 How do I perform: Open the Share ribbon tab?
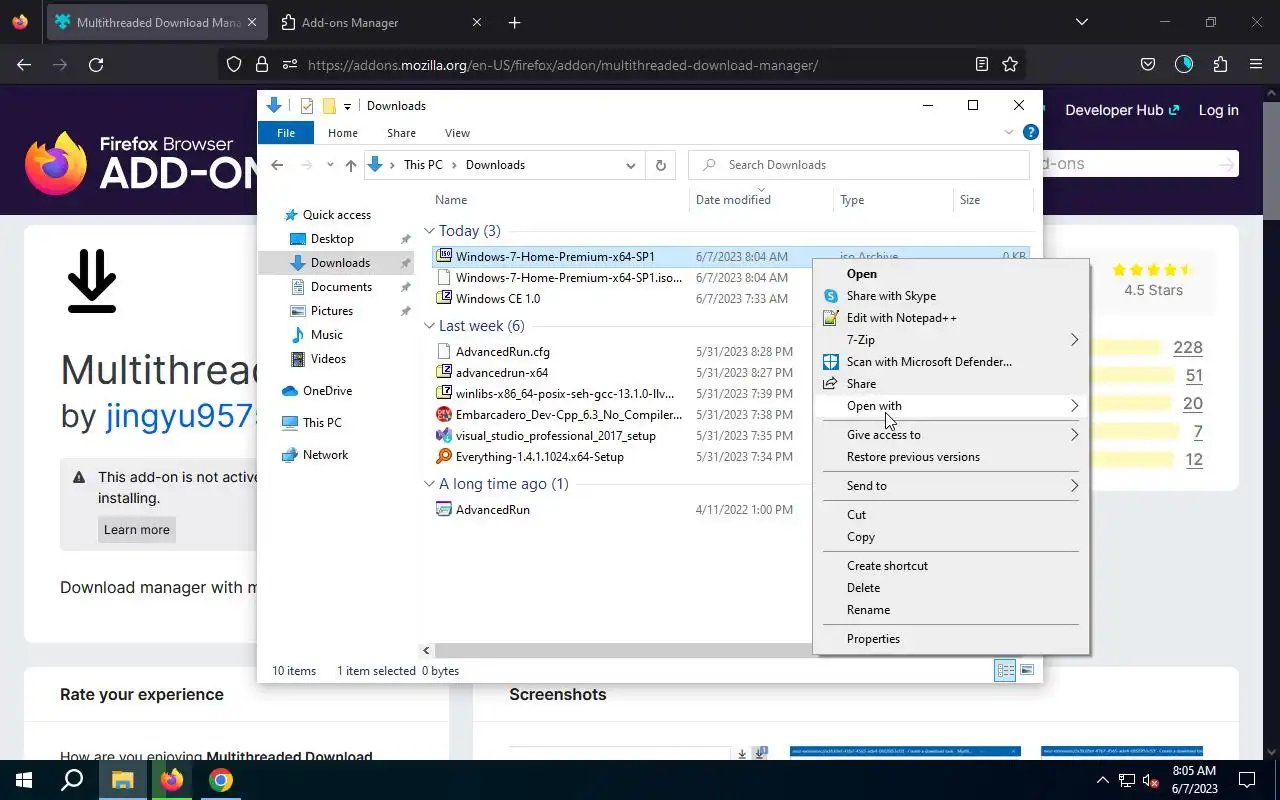tap(401, 133)
